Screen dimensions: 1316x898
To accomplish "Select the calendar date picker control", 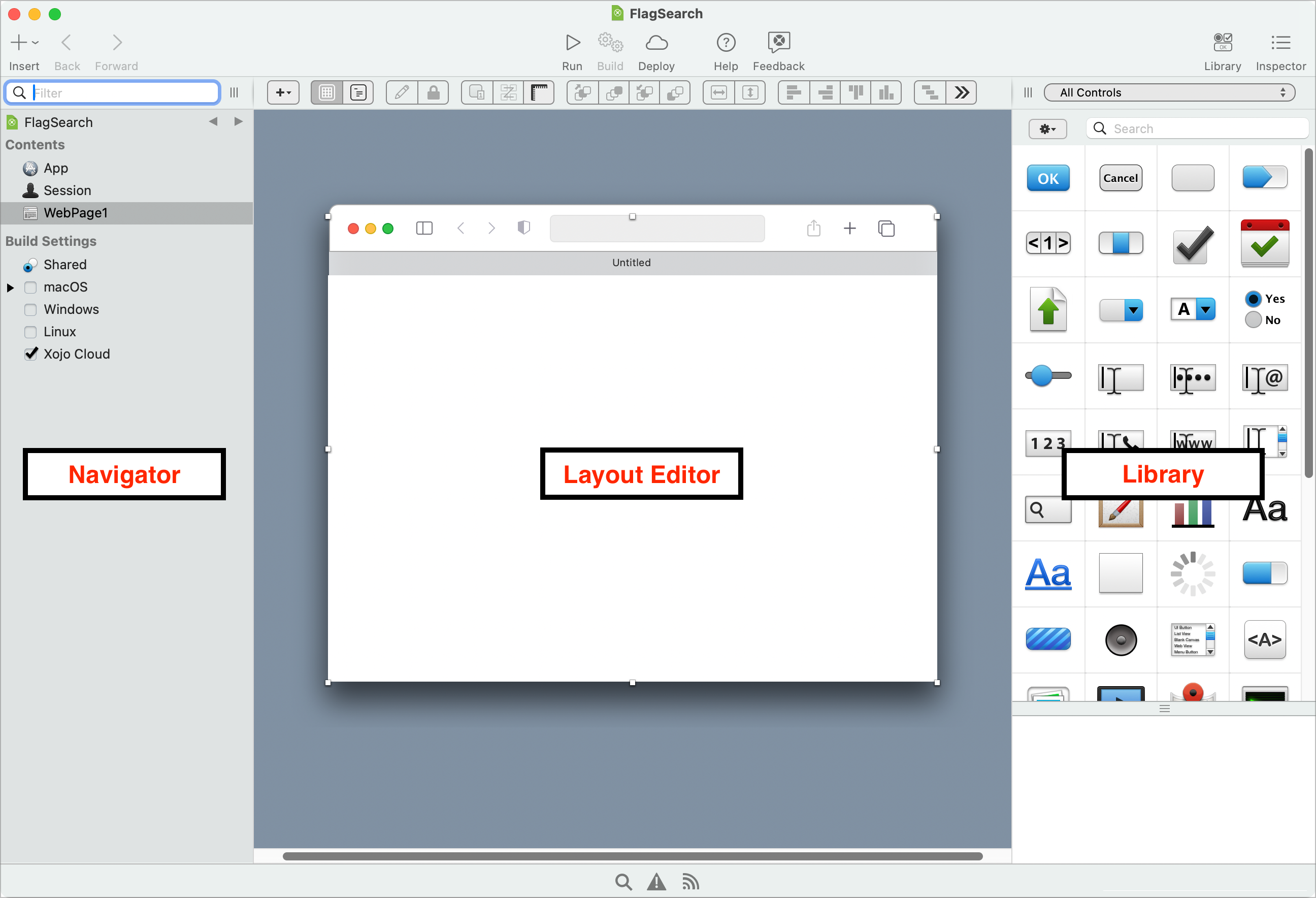I will (1265, 243).
